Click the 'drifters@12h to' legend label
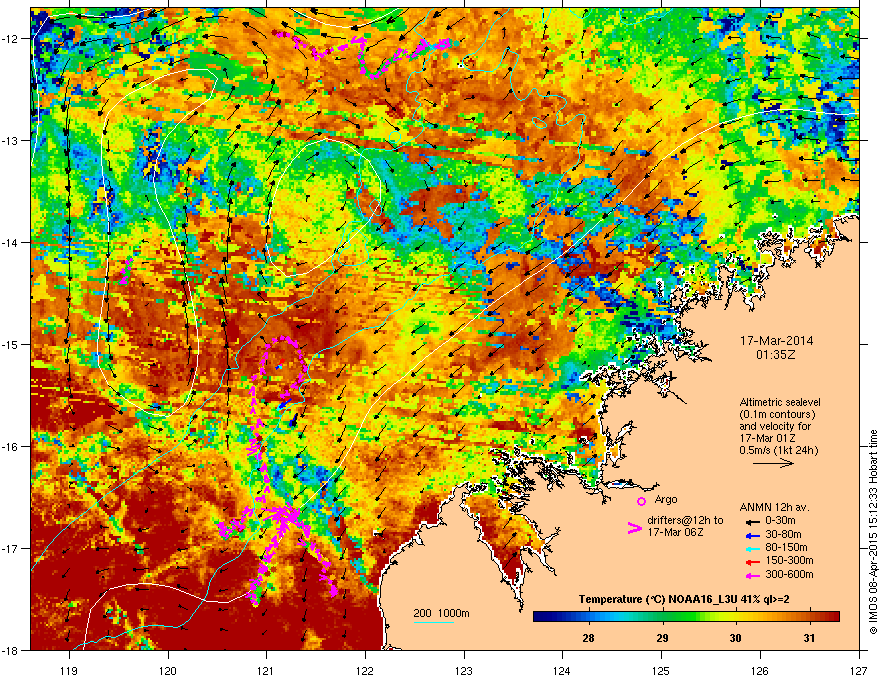 click(x=685, y=521)
